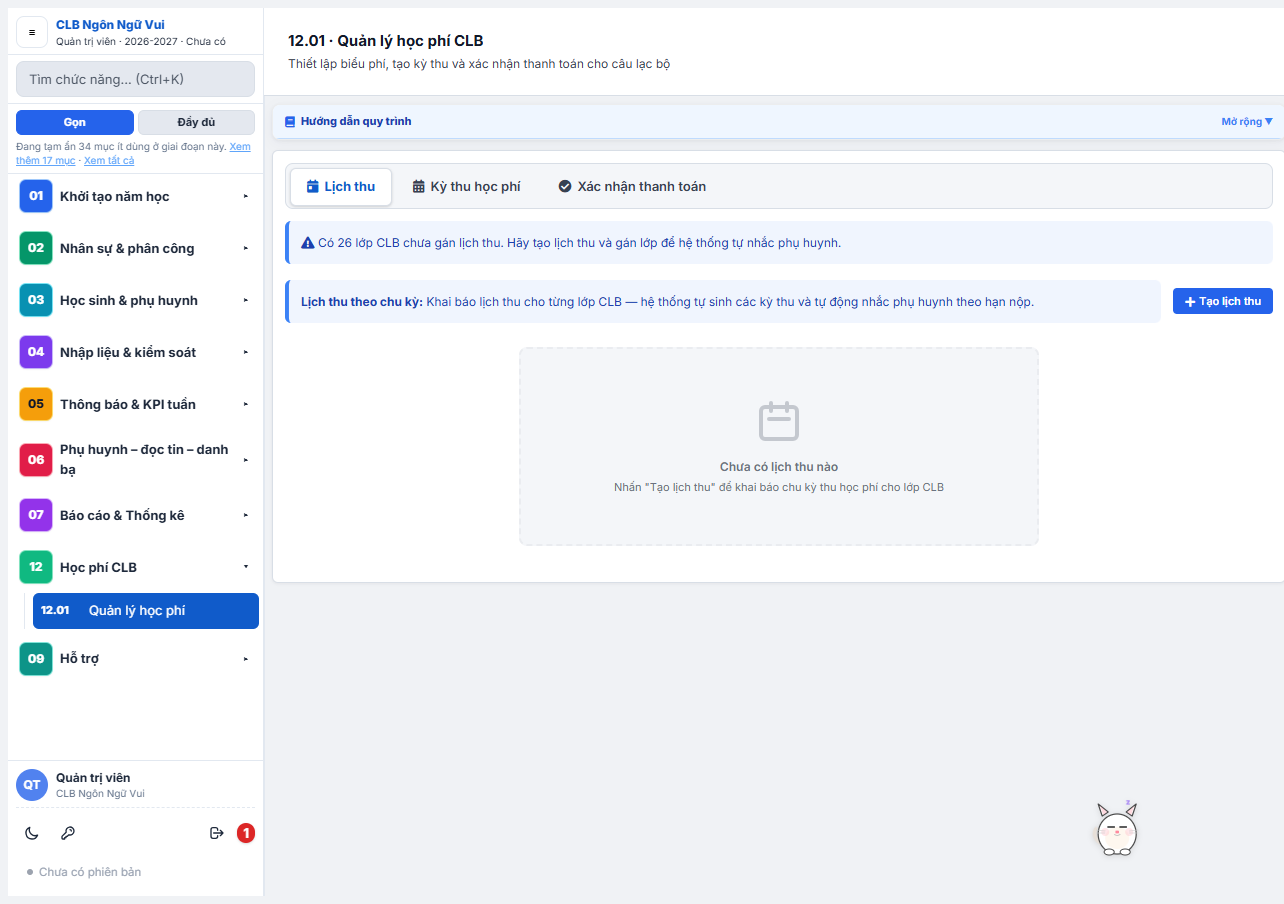This screenshot has height=904, width=1284.
Task: Click the 05 badge for Thông báo & KPI tuần
Action: point(36,404)
